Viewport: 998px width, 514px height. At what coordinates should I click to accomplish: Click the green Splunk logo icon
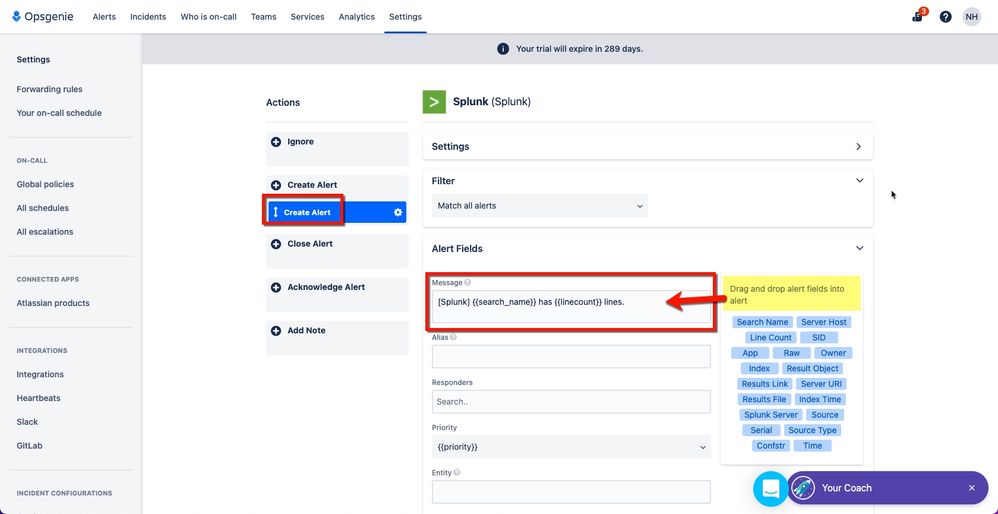click(x=434, y=102)
